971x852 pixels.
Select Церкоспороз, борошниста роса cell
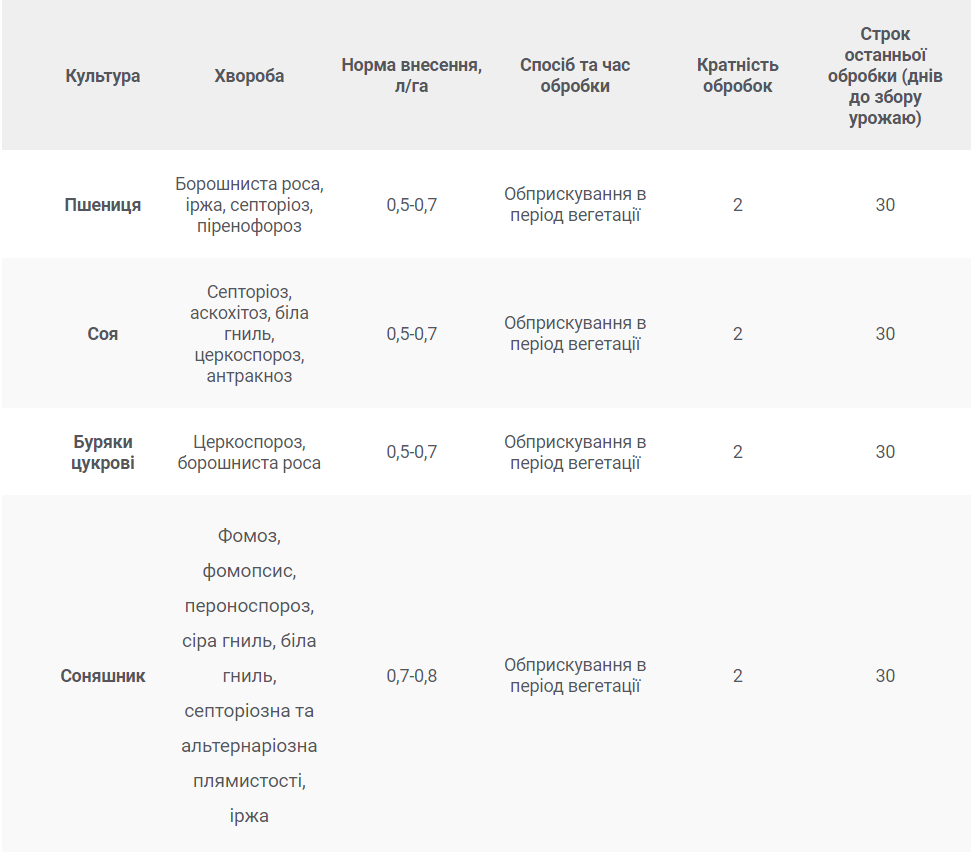[249, 452]
